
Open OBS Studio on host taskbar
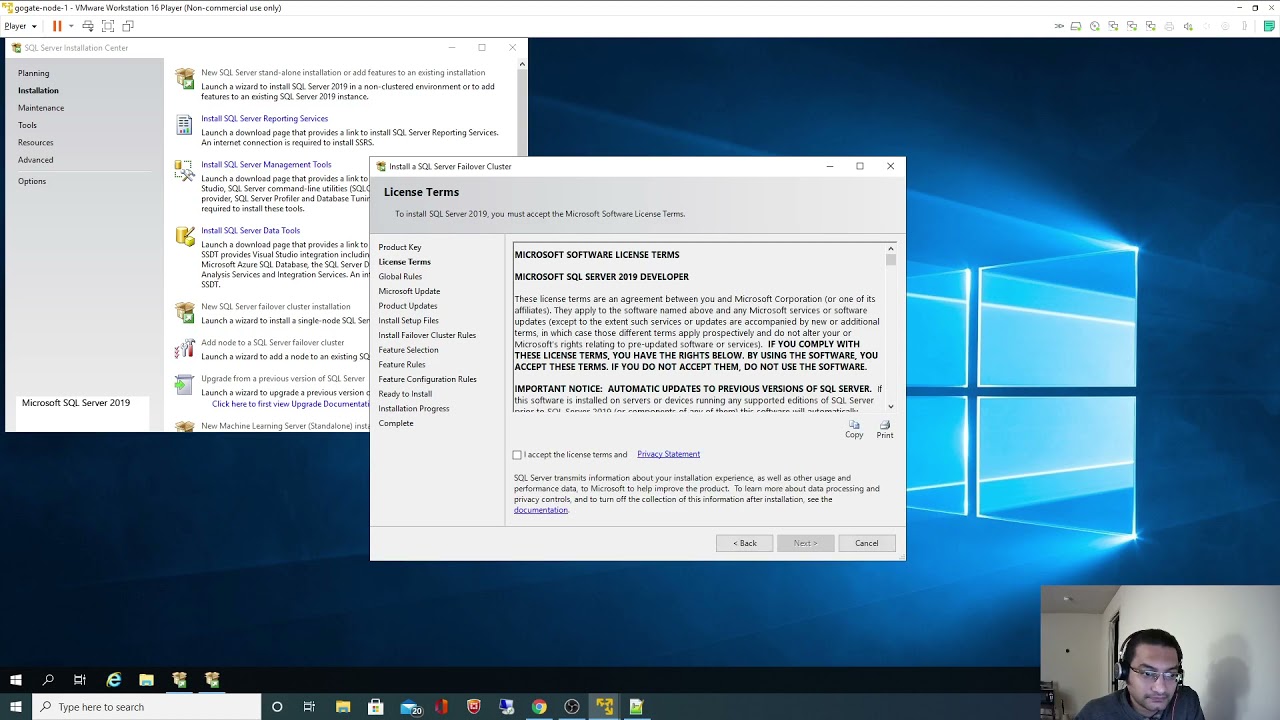572,707
